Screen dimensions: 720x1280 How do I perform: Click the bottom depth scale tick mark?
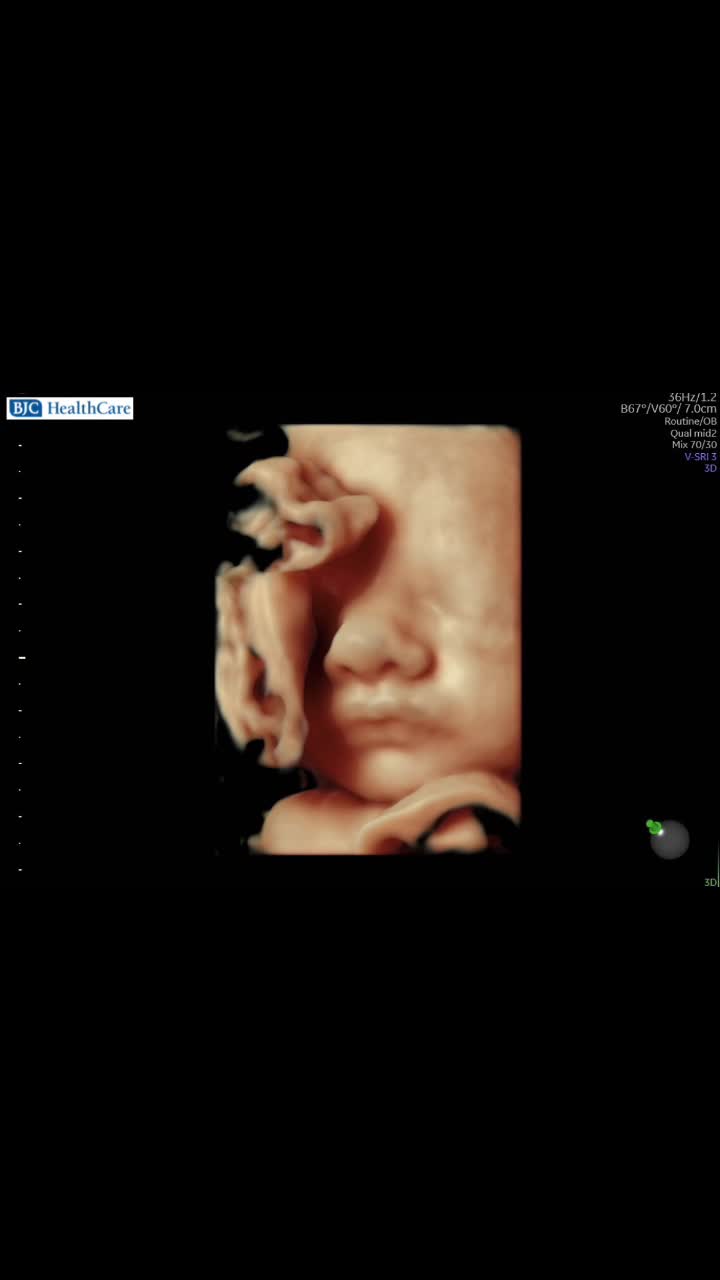tap(20, 870)
